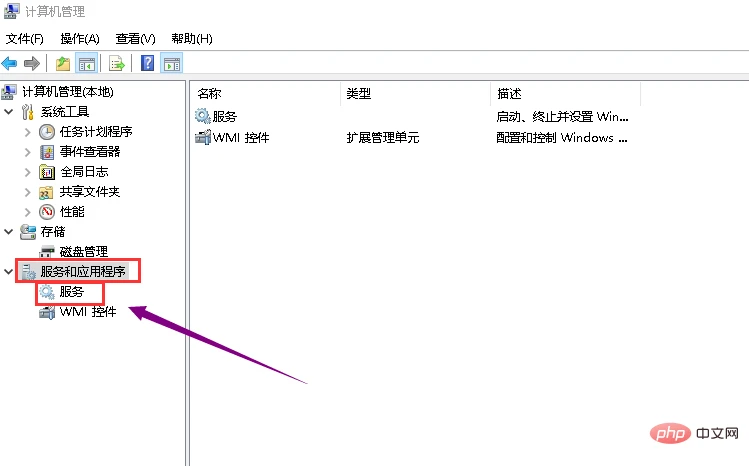Toggle the Show/Hide Console Tree button
The width and height of the screenshot is (749, 466).
86,64
